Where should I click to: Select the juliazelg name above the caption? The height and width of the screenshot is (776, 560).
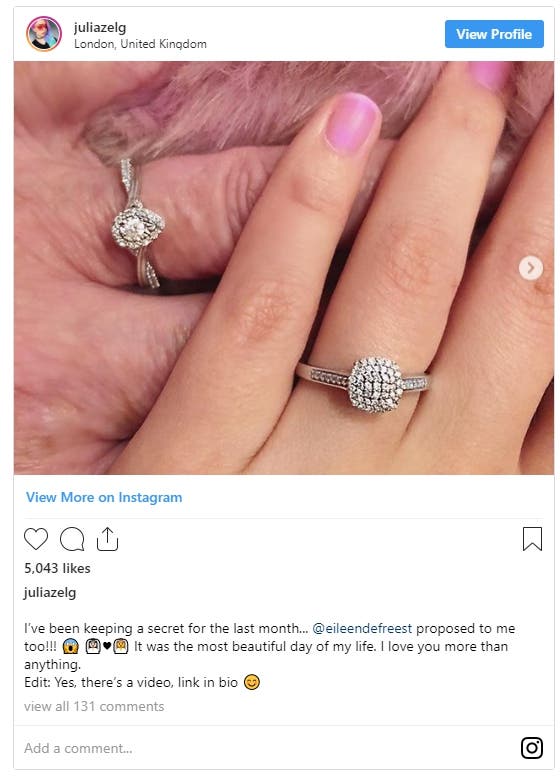tap(50, 592)
